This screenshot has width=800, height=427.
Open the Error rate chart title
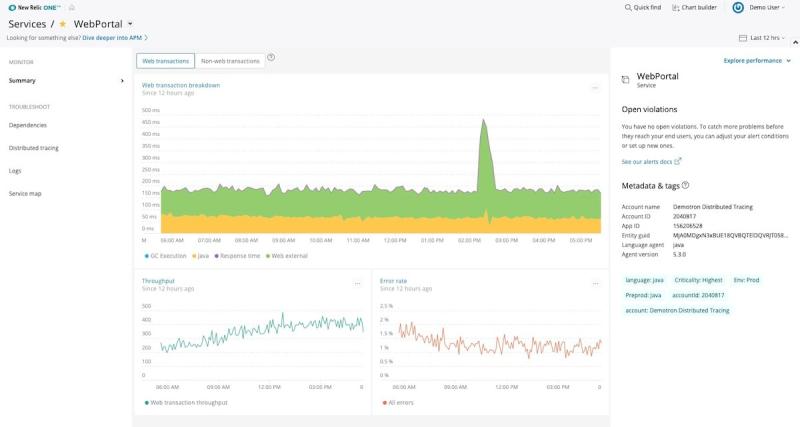(x=393, y=281)
